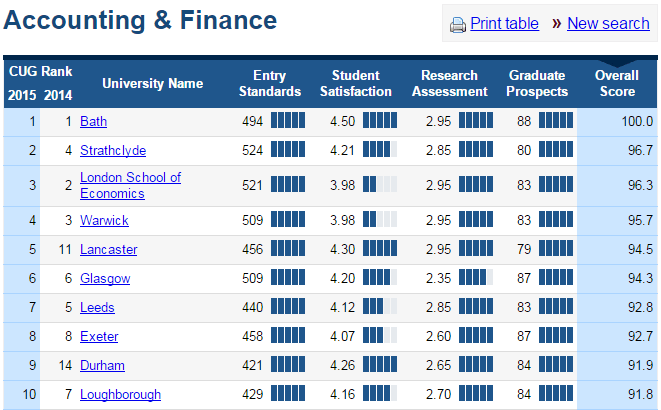Screen dimensions: 661x410
Task: Select Lancaster's Student Satisfaction value 4.30
Action: click(x=342, y=249)
